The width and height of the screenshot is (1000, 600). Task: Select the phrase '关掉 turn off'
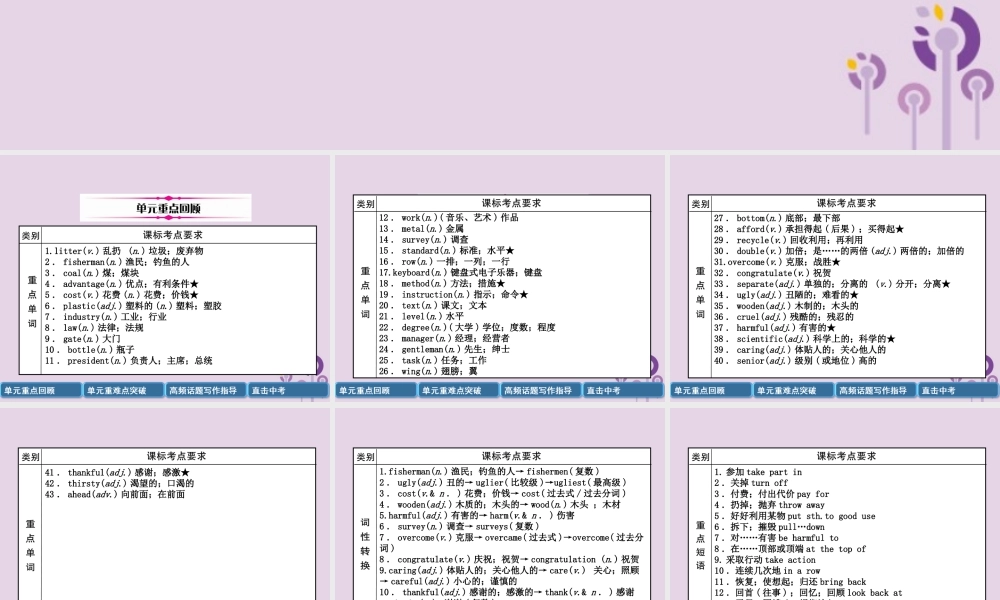tap(751, 483)
